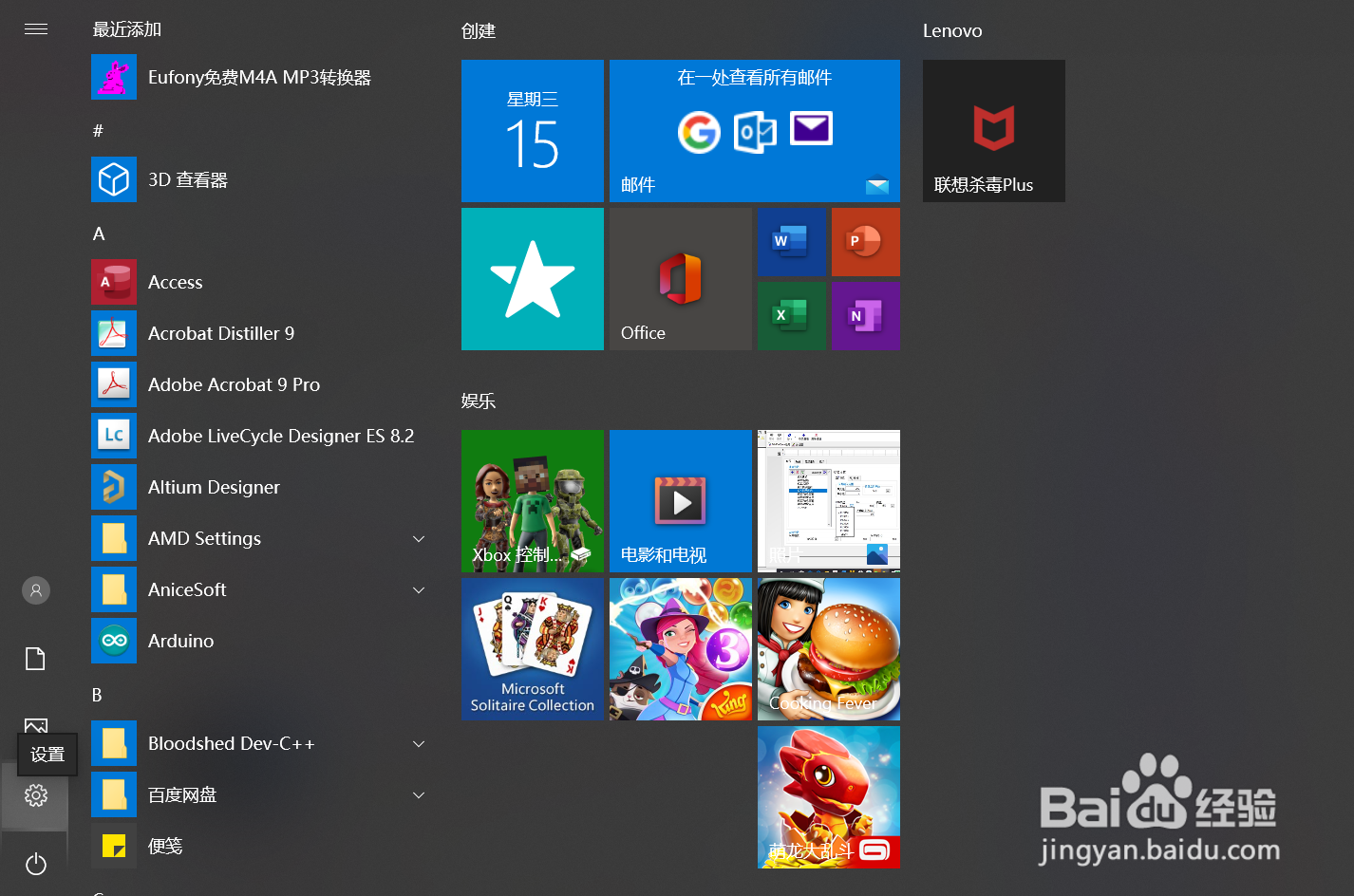The width and height of the screenshot is (1354, 896).
Task: Open Microsoft Access
Action: pyautogui.click(x=175, y=282)
